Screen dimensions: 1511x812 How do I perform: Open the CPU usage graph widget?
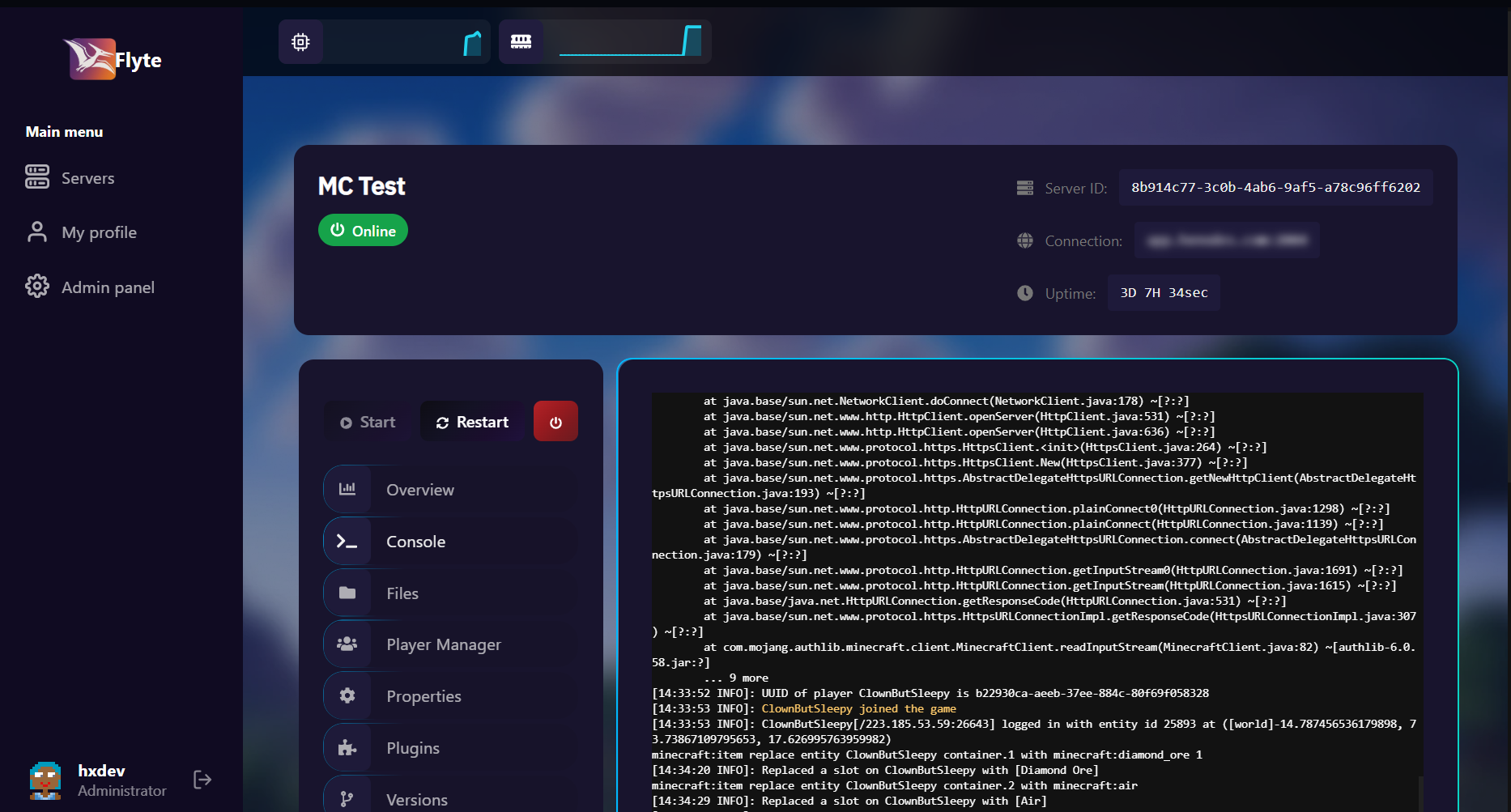385,42
